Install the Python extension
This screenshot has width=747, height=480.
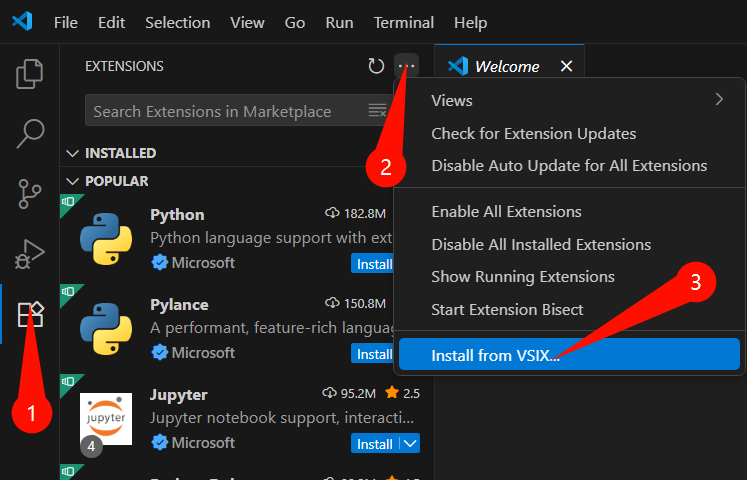pos(374,264)
